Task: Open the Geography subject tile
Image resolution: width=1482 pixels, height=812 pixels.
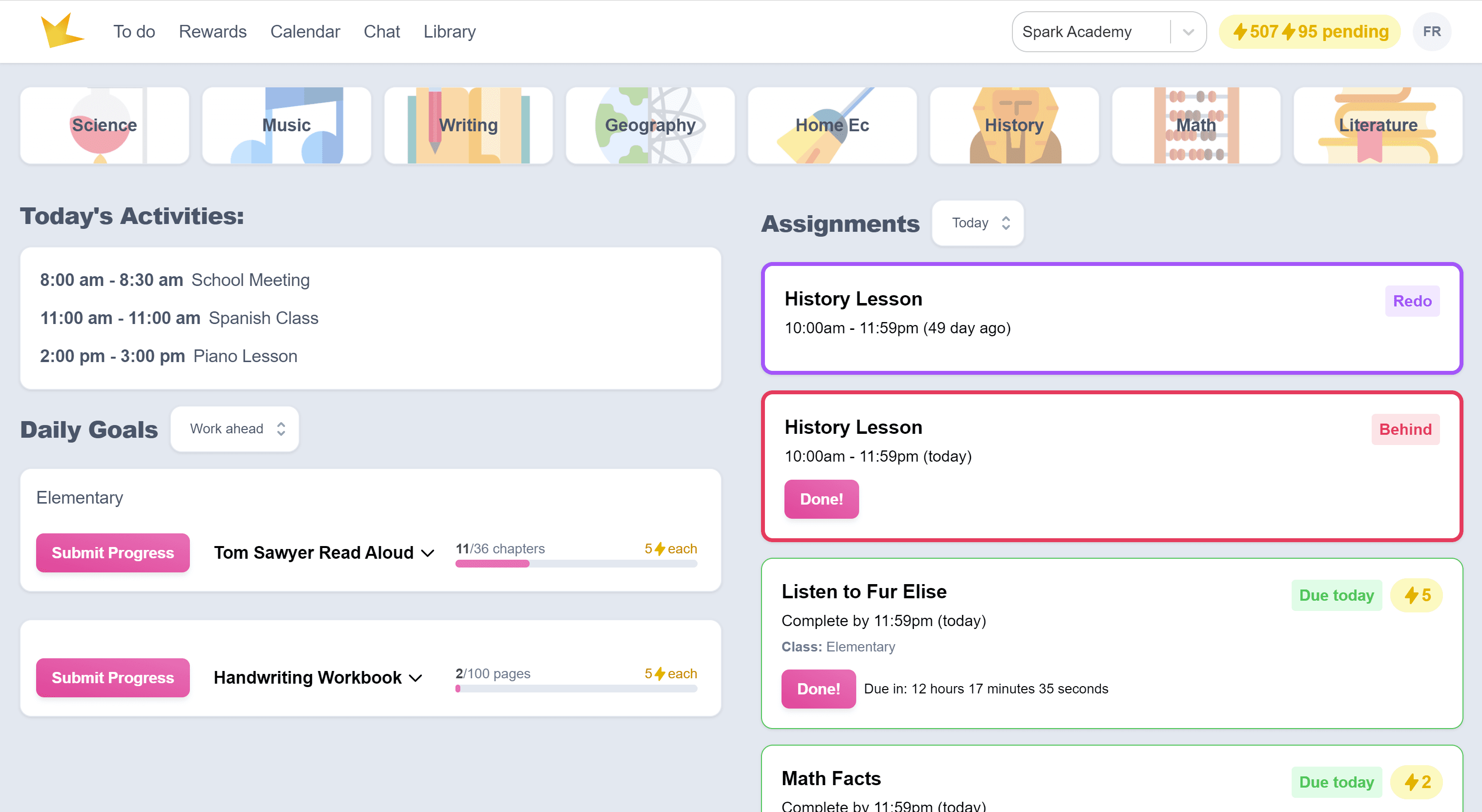Action: pyautogui.click(x=650, y=125)
